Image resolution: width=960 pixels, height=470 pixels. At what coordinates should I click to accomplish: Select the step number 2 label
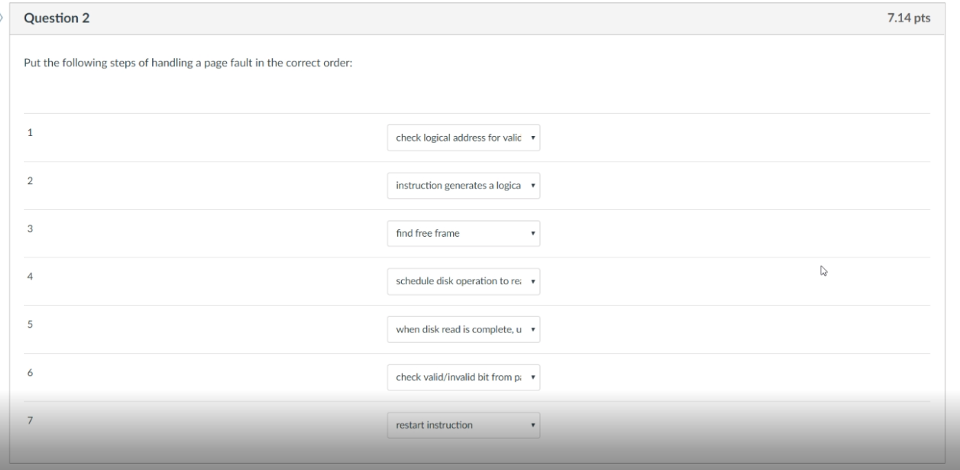click(x=30, y=181)
